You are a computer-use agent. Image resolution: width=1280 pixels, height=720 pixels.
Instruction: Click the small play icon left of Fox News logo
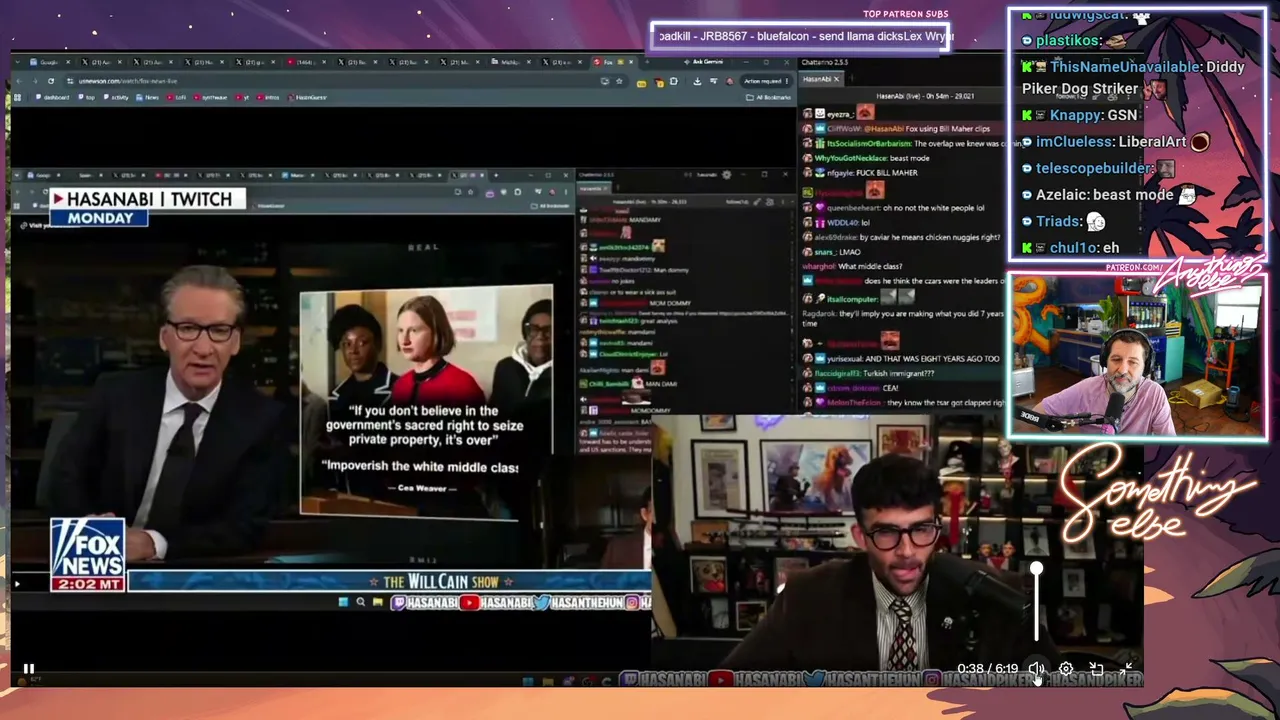click(16, 584)
